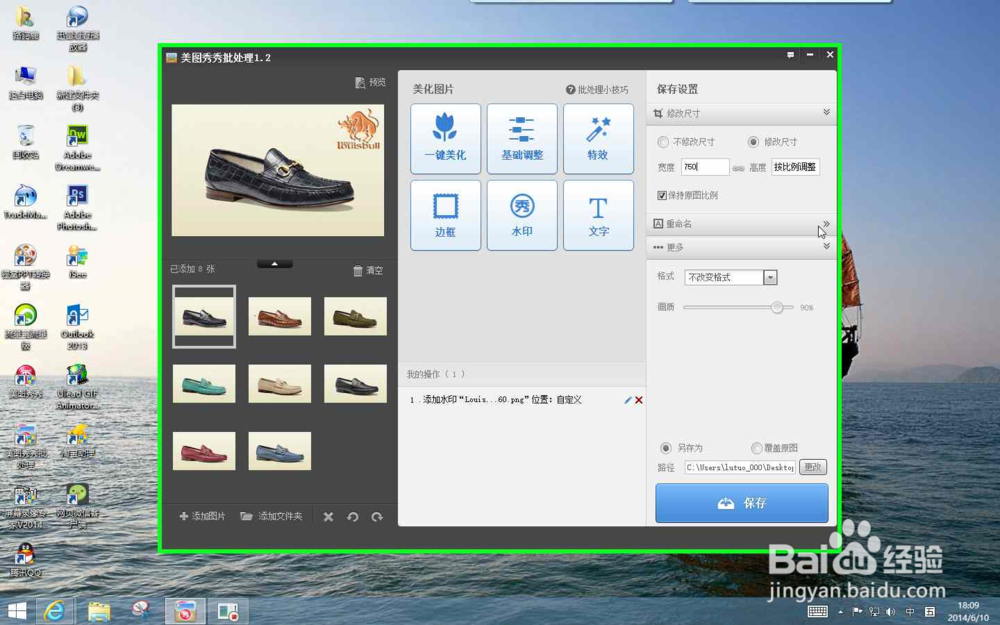Click the 清空 trash icon to clear images
The height and width of the screenshot is (625, 1000).
coord(358,270)
